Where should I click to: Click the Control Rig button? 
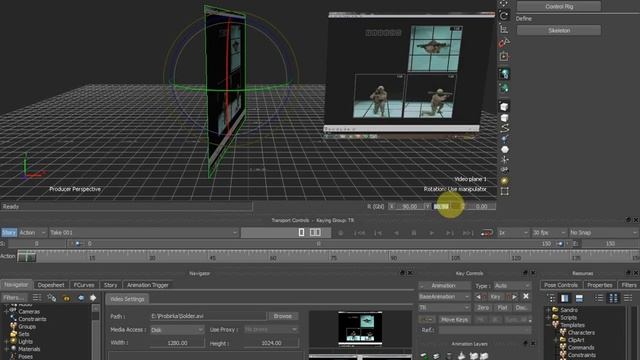[x=559, y=6]
